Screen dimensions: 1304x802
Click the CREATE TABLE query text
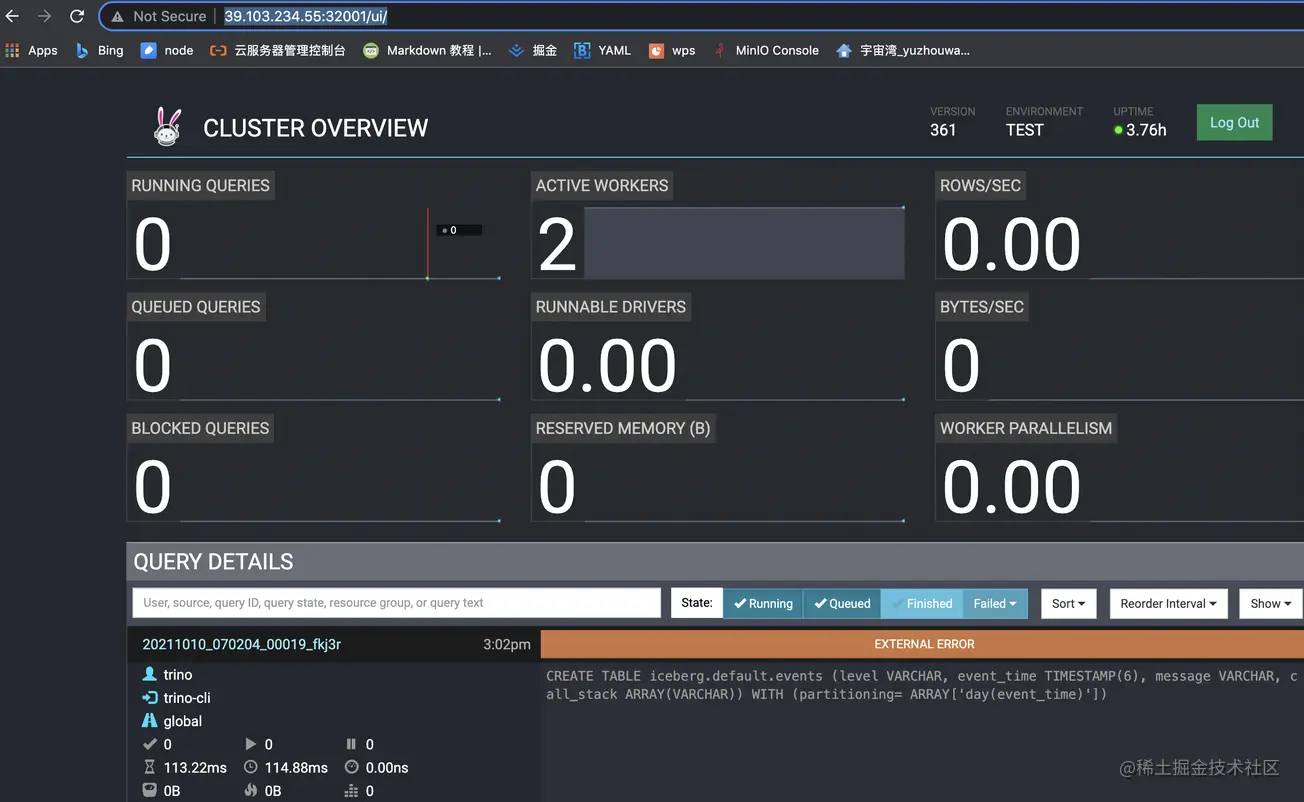tap(921, 685)
